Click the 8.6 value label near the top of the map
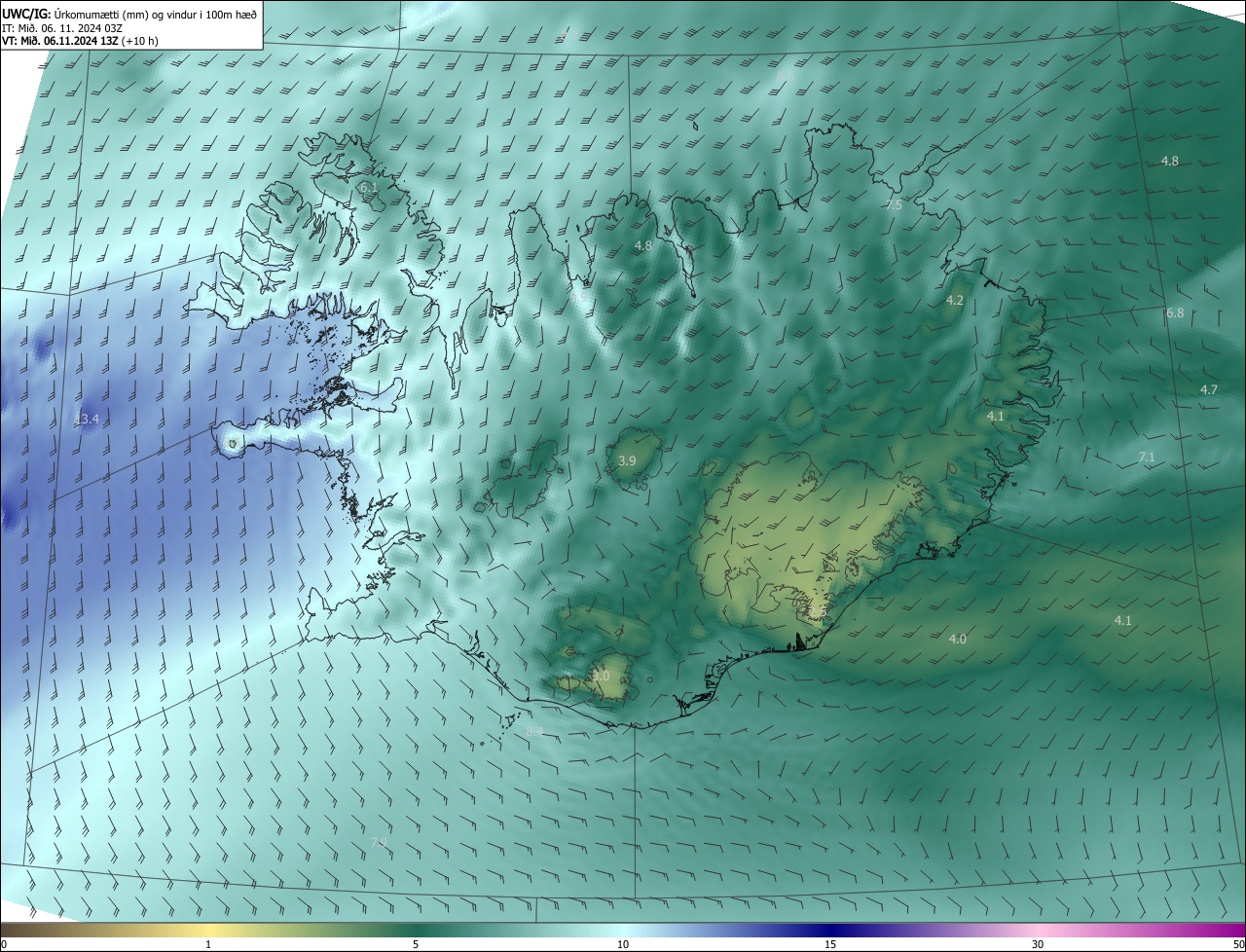Image resolution: width=1246 pixels, height=952 pixels. point(786,76)
